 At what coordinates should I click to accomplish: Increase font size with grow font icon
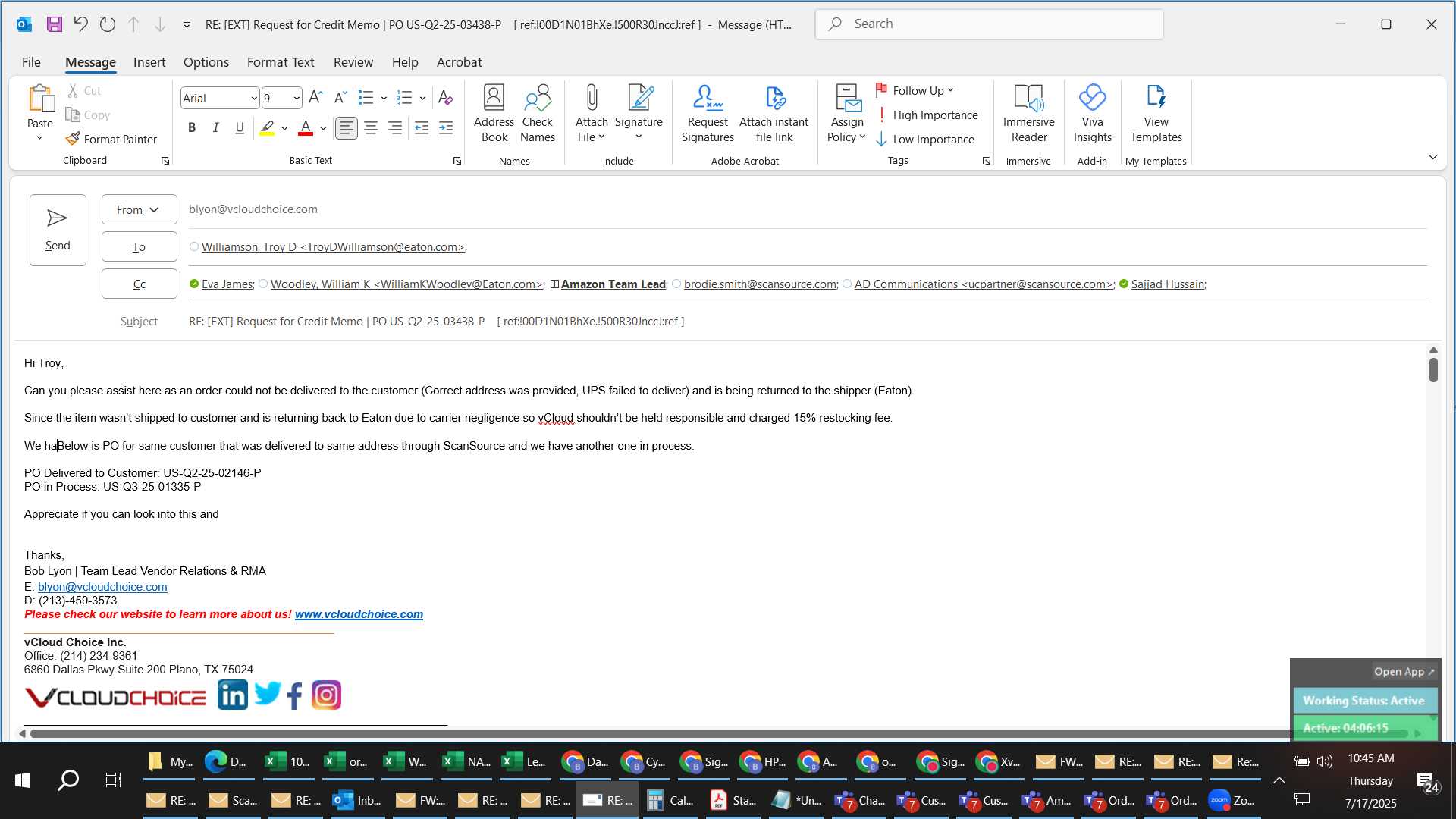coord(315,97)
